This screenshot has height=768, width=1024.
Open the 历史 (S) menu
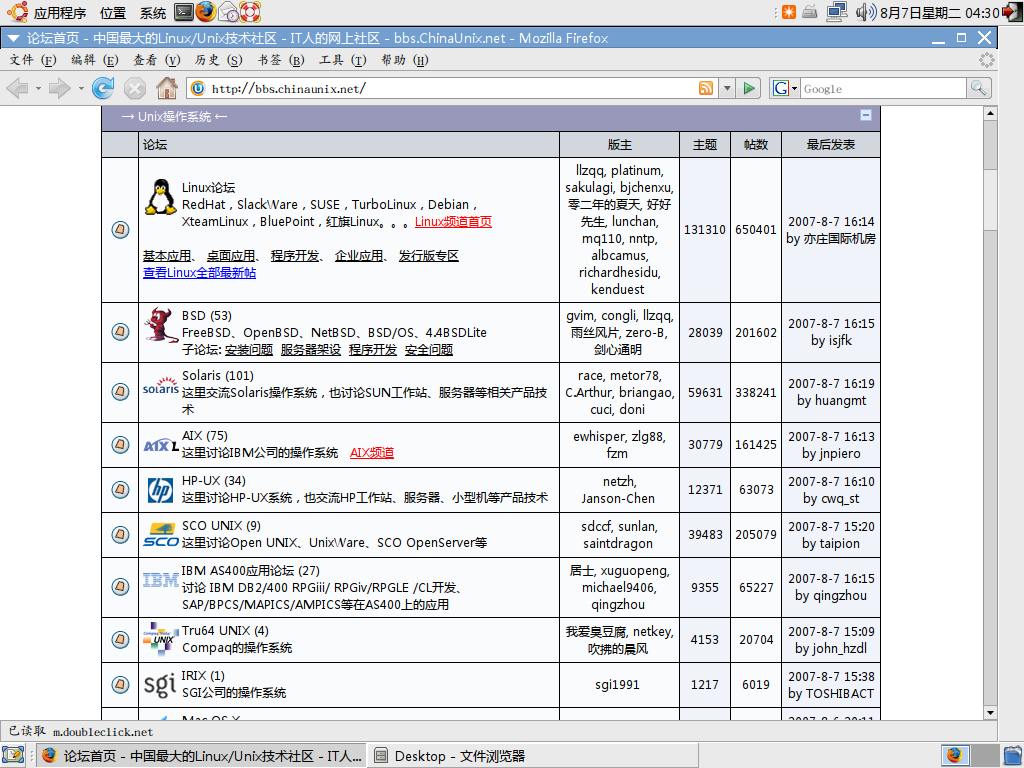218,60
